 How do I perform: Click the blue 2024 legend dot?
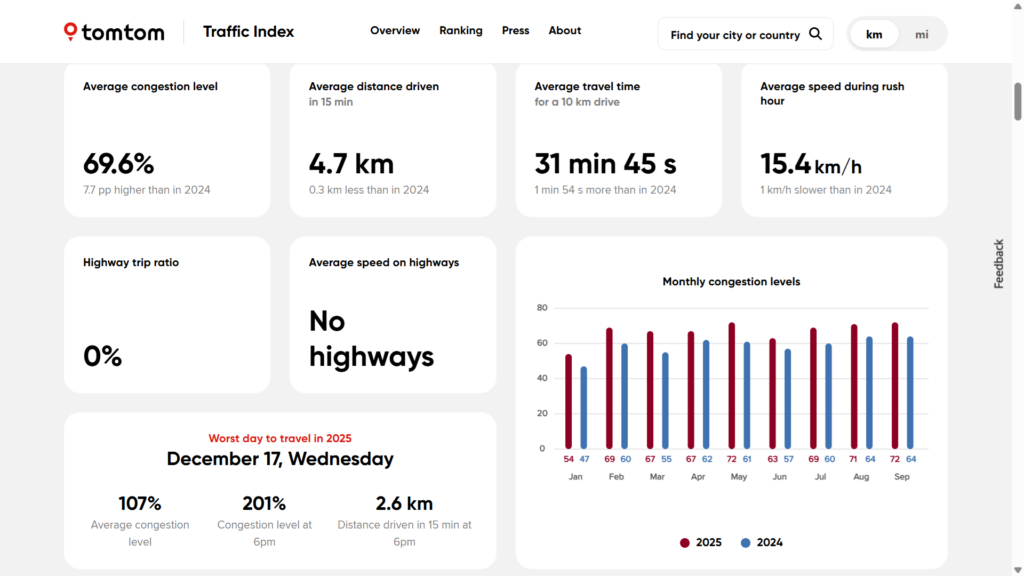[745, 543]
